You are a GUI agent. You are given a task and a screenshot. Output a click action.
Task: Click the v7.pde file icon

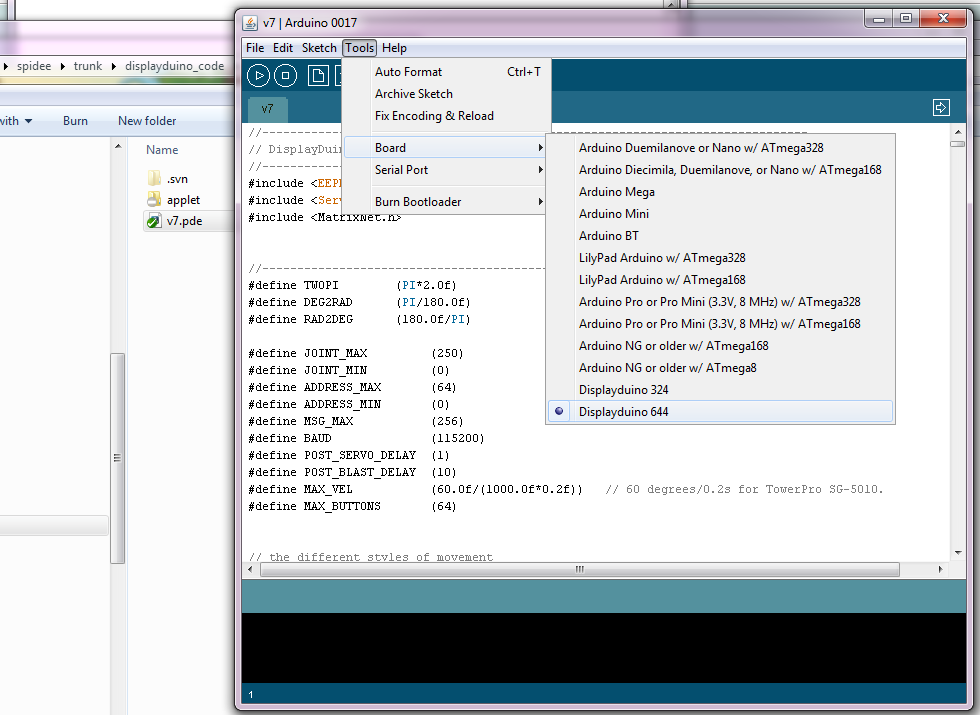pyautogui.click(x=154, y=221)
